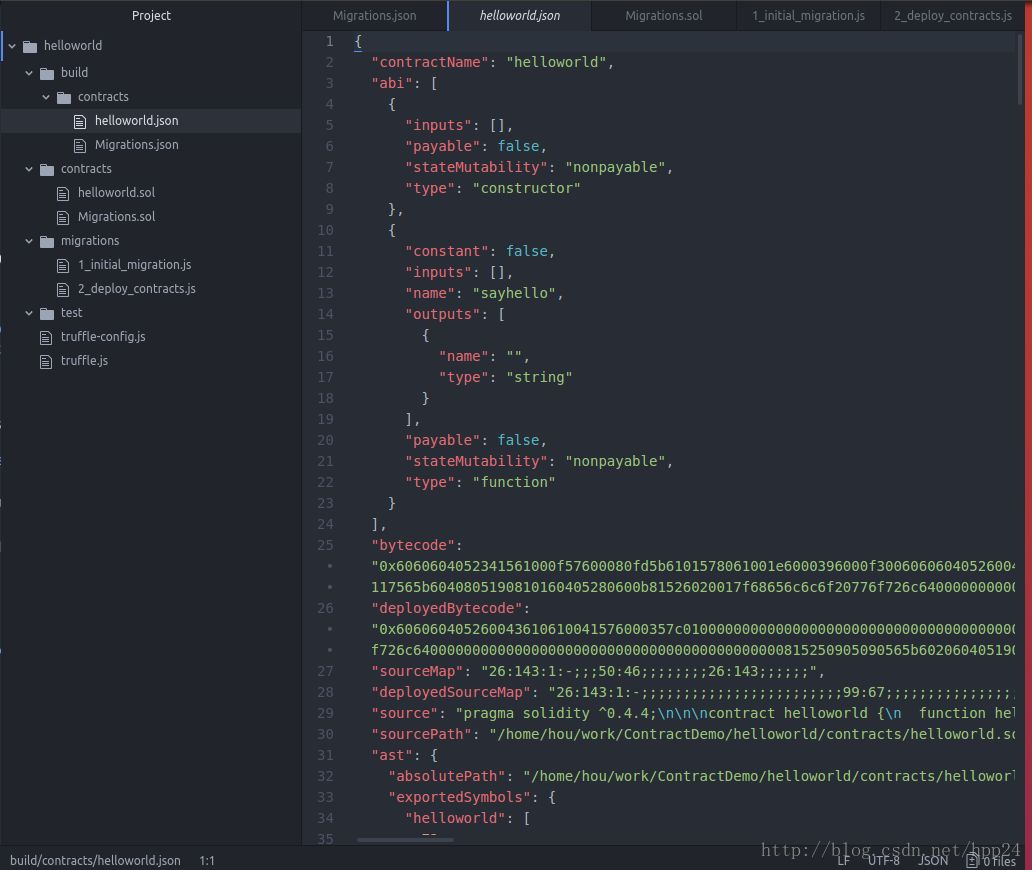Click the truffle-config.js file icon
This screenshot has width=1032, height=870.
(x=45, y=338)
